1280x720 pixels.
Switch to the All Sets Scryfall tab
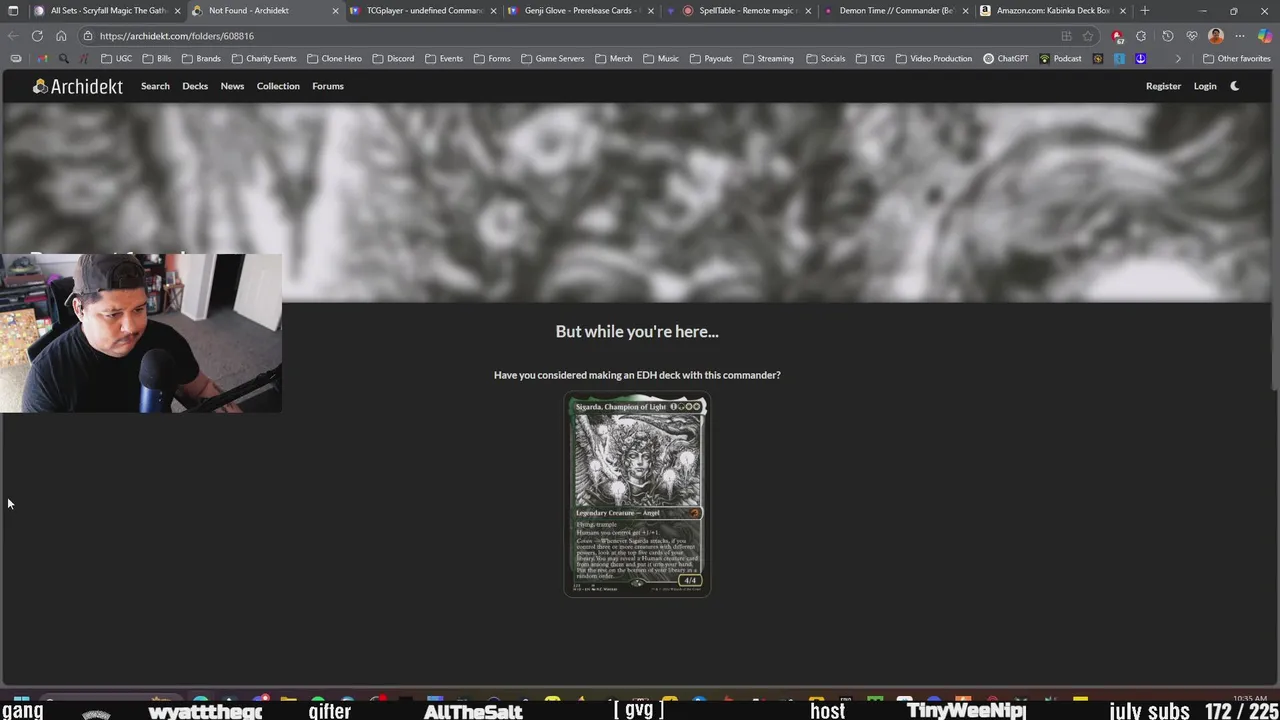tap(108, 11)
